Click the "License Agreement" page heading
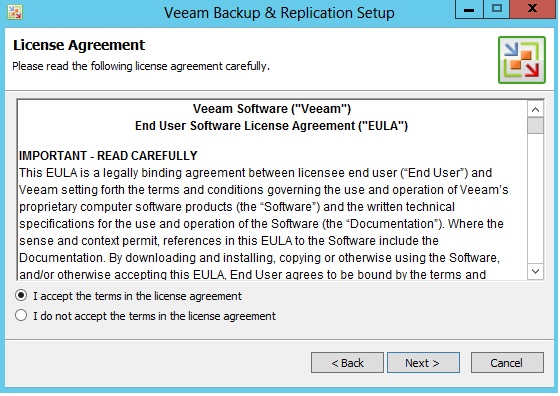560x396 pixels. [x=79, y=45]
